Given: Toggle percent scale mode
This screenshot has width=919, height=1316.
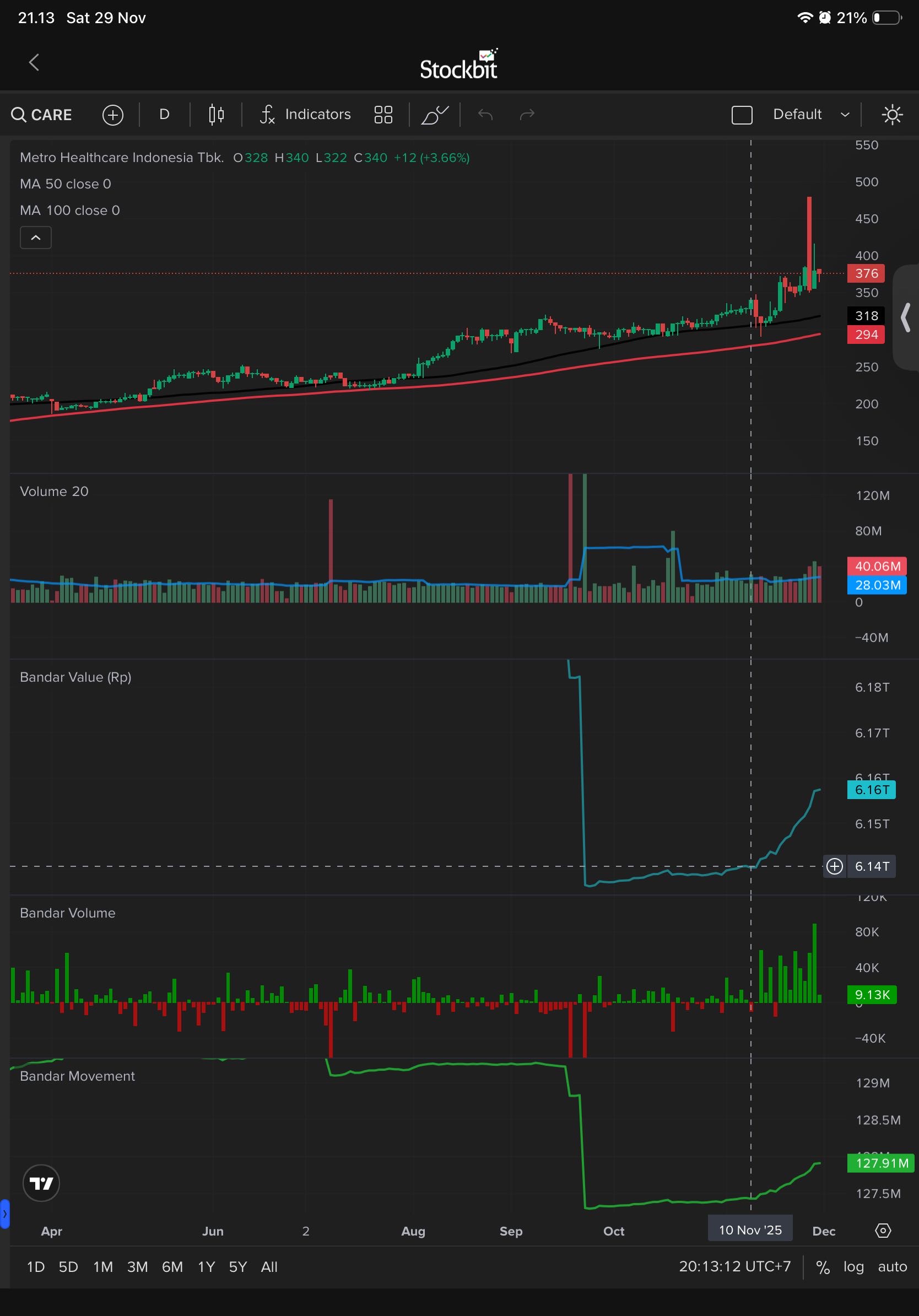Looking at the screenshot, I should coord(823,1267).
